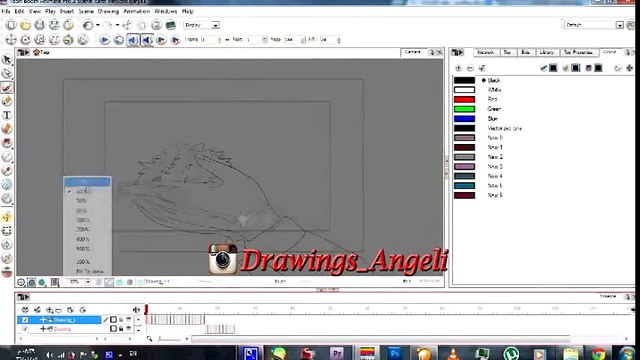This screenshot has width=640, height=360.
Task: Select the White colour row
Action: pos(543,90)
